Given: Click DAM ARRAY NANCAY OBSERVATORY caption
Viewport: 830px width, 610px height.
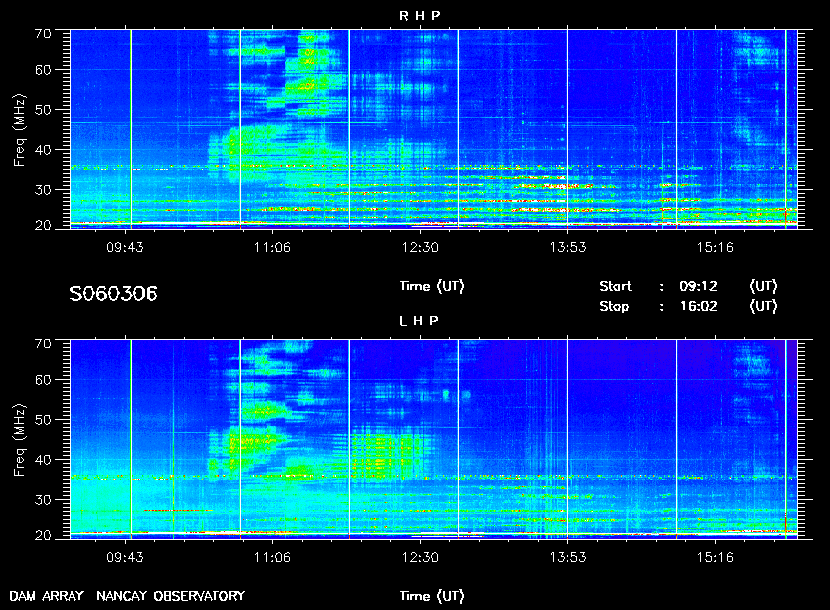Looking at the screenshot, I should click(127, 596).
